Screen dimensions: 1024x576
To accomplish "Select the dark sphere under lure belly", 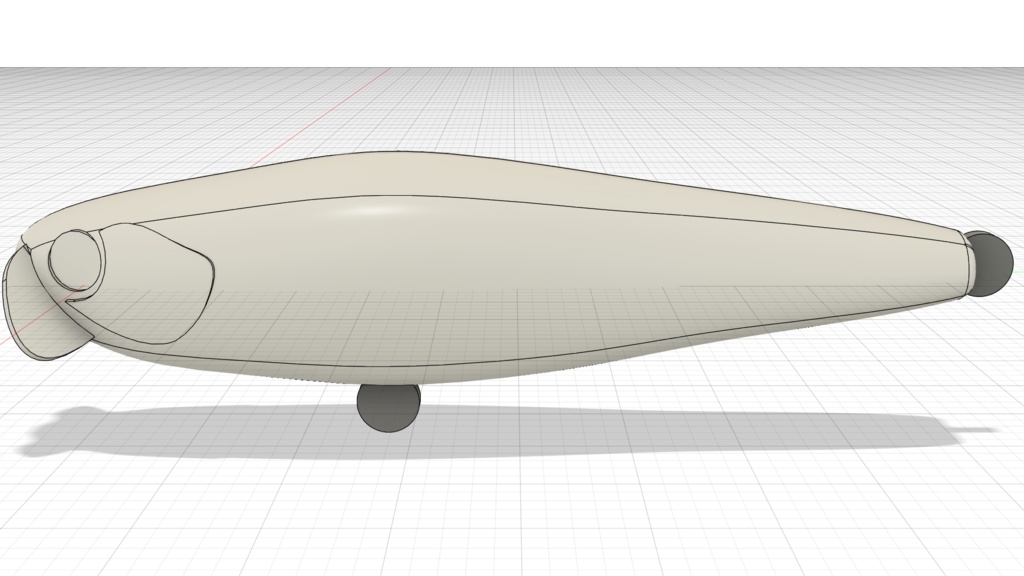I will coord(389,408).
